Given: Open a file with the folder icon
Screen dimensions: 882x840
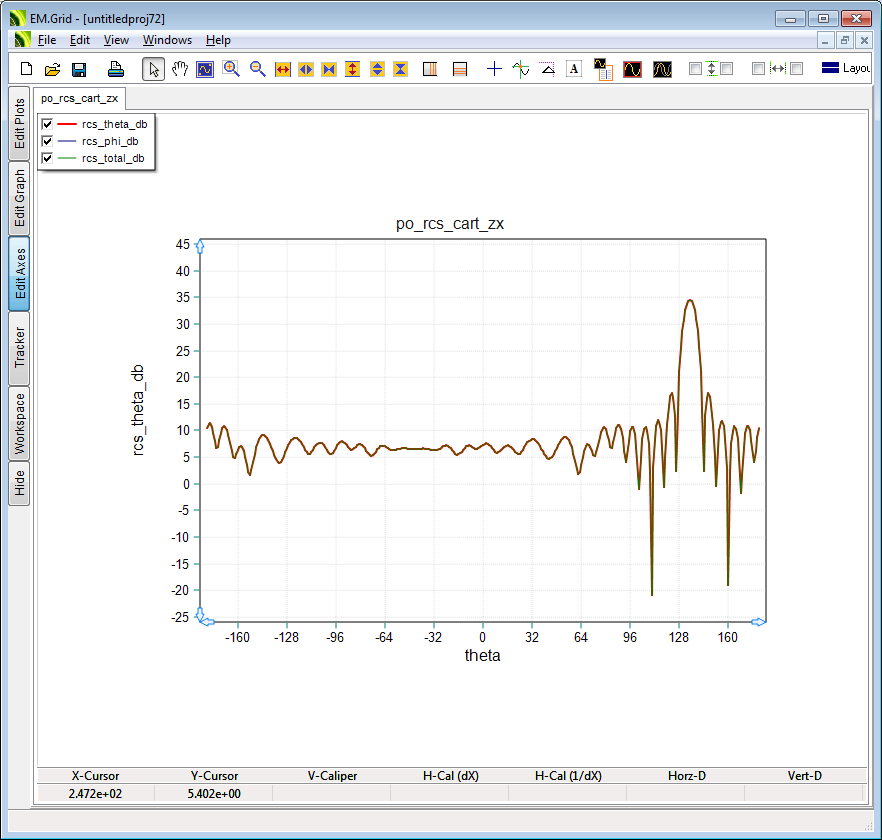Looking at the screenshot, I should tap(53, 69).
